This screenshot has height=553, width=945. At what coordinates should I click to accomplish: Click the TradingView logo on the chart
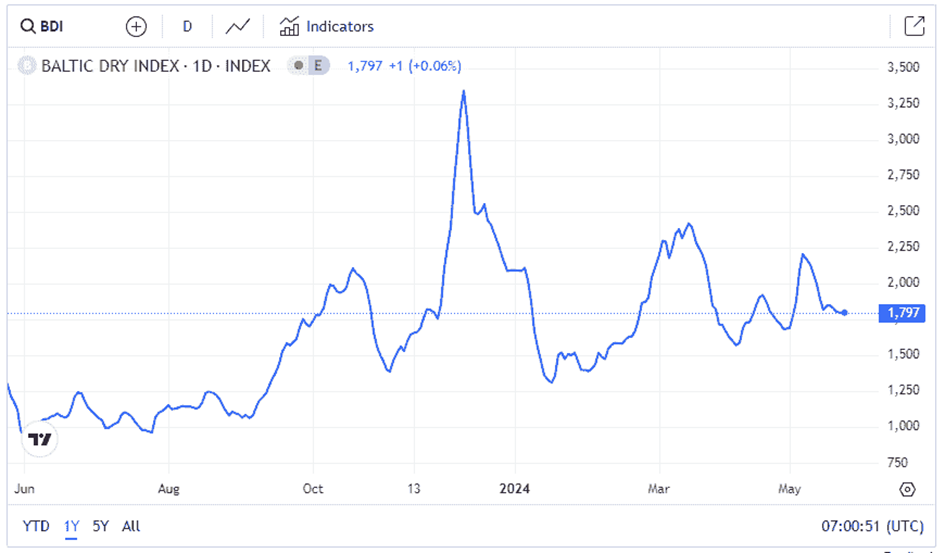pyautogui.click(x=40, y=439)
